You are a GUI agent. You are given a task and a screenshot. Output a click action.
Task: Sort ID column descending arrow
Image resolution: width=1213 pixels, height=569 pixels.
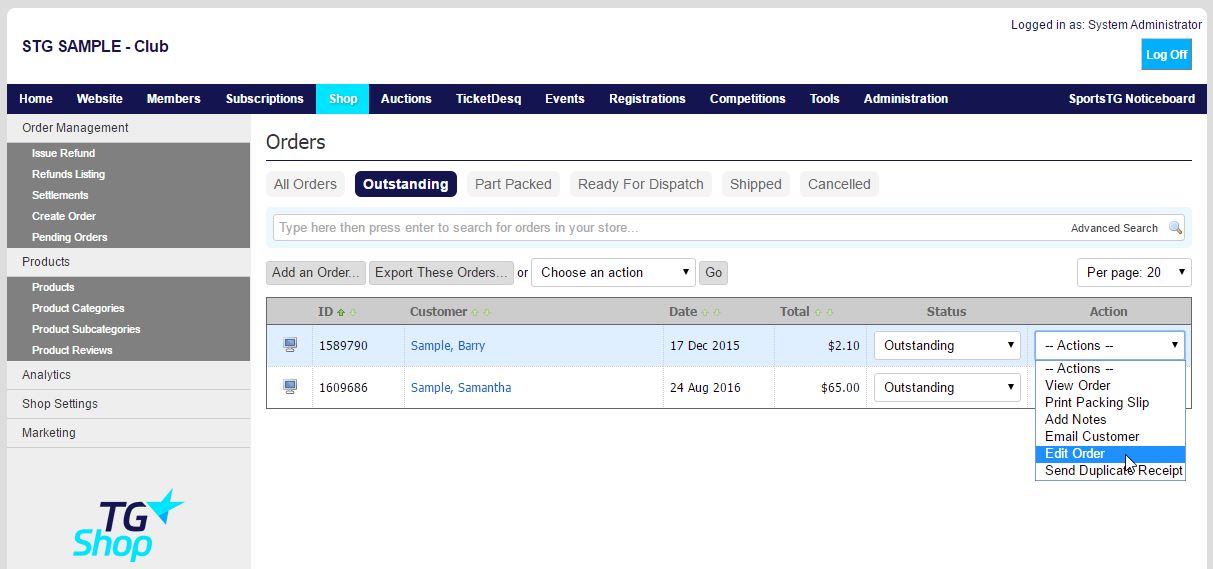pyautogui.click(x=352, y=312)
